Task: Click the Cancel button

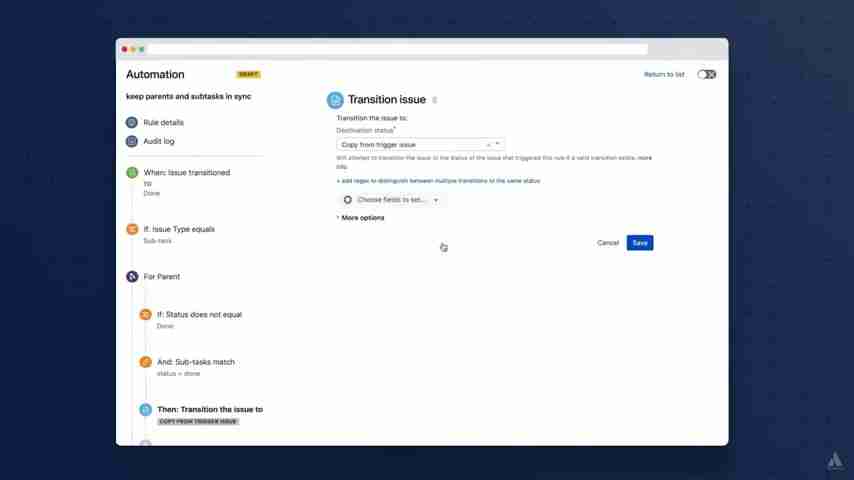Action: point(608,243)
